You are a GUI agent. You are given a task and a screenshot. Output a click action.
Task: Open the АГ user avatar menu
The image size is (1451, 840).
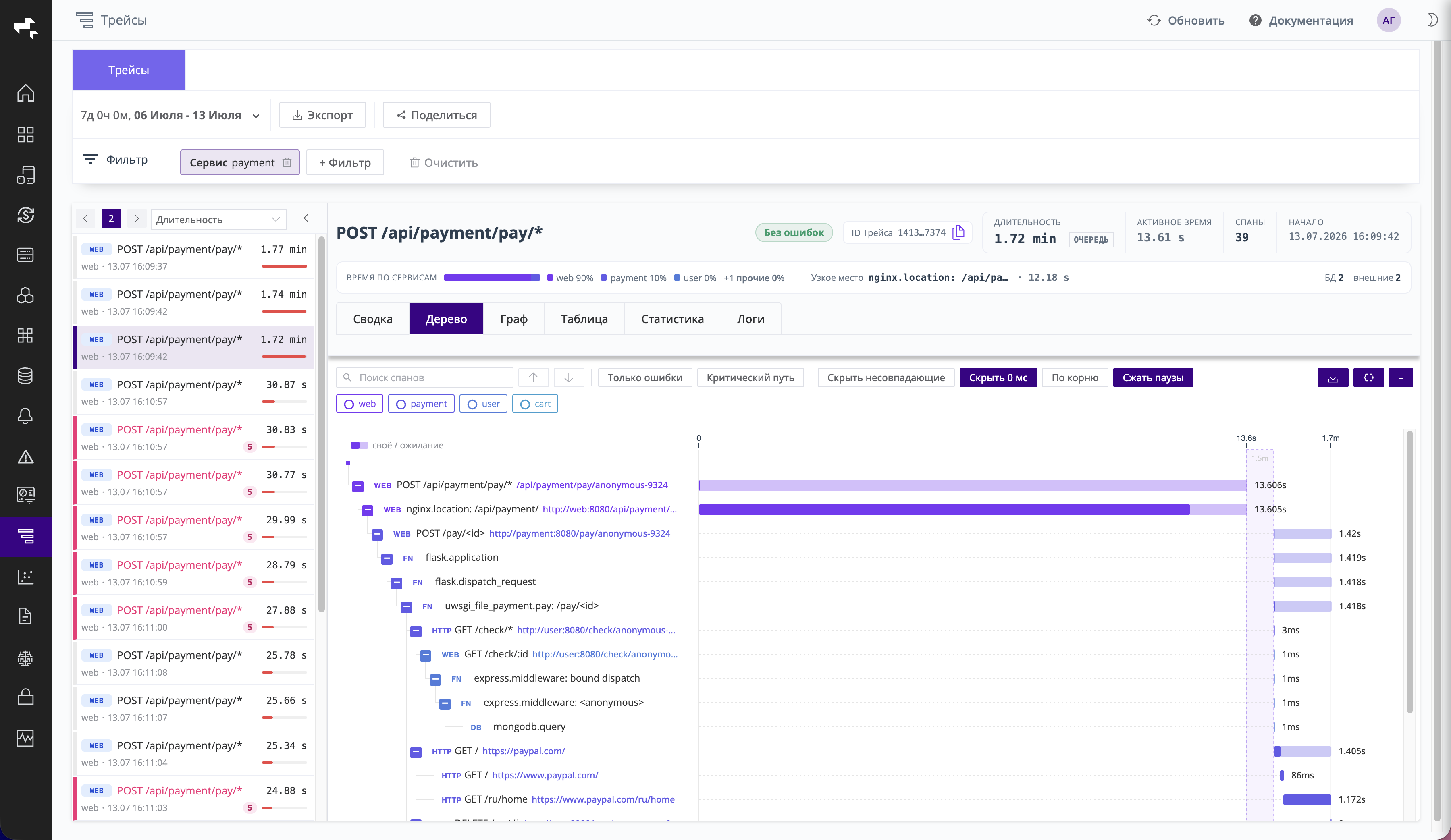pyautogui.click(x=1388, y=20)
